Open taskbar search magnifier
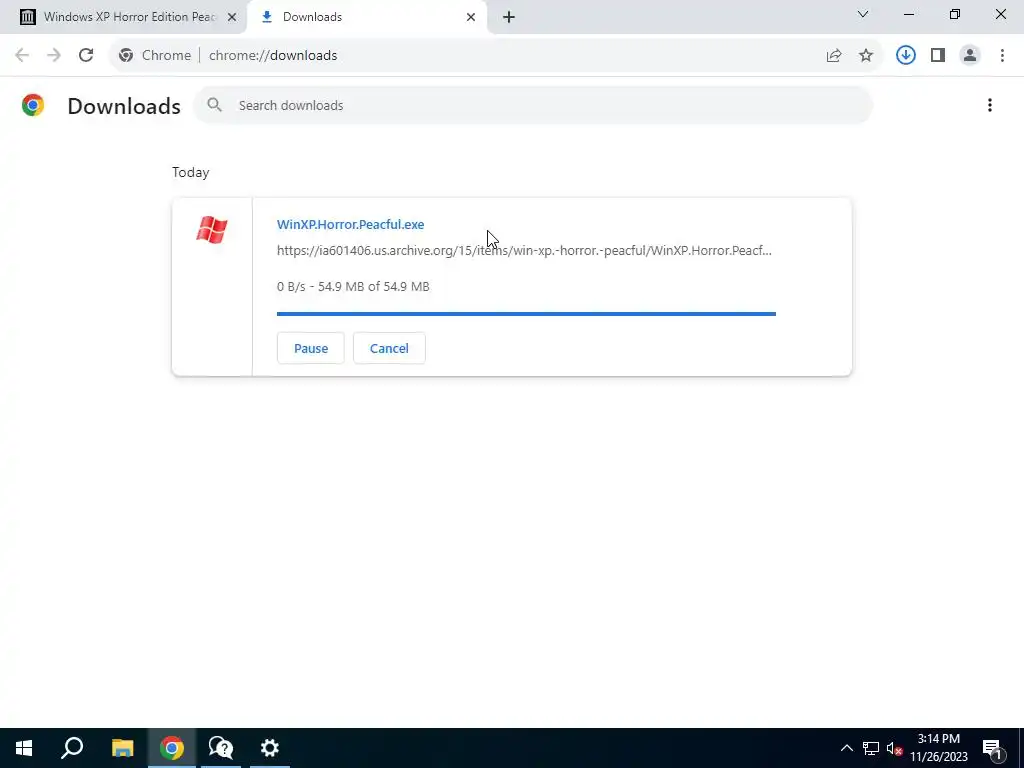Image resolution: width=1024 pixels, height=768 pixels. coord(72,748)
